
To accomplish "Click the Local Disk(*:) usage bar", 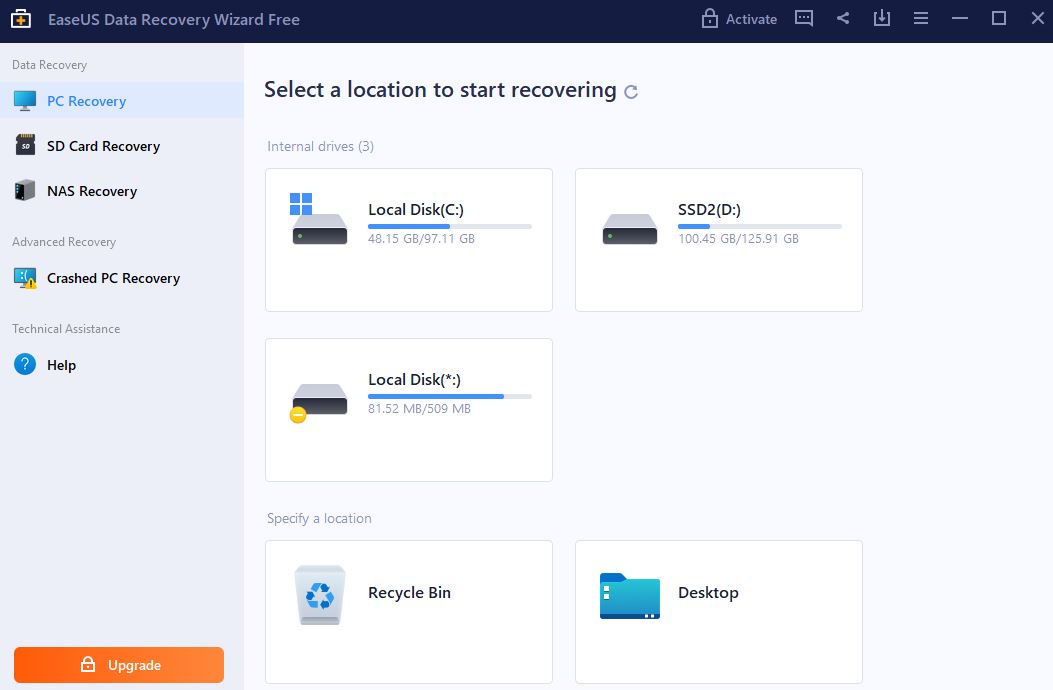I will 450,396.
